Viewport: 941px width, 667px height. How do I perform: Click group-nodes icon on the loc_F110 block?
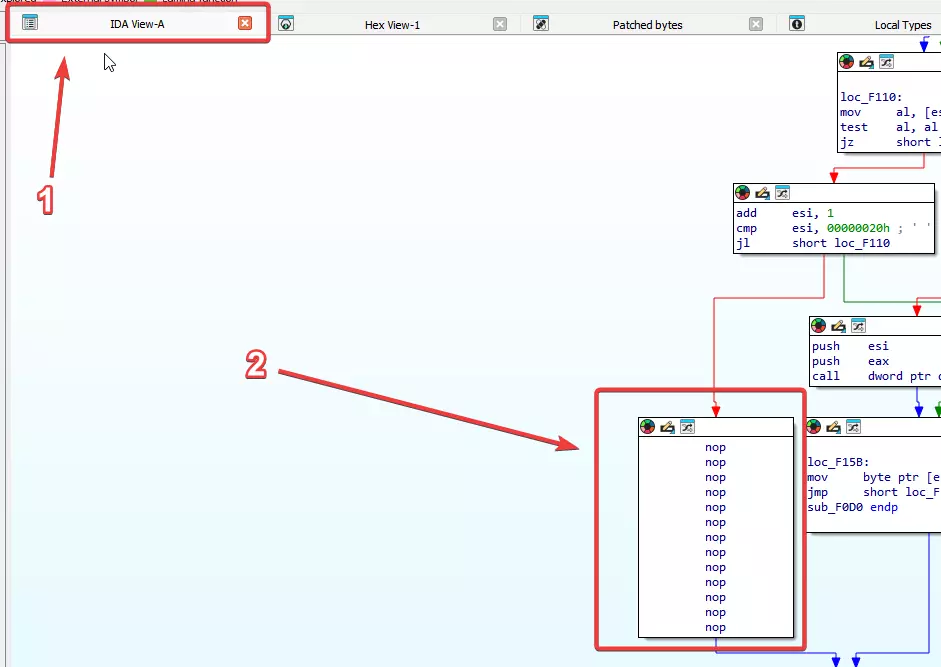(x=886, y=61)
